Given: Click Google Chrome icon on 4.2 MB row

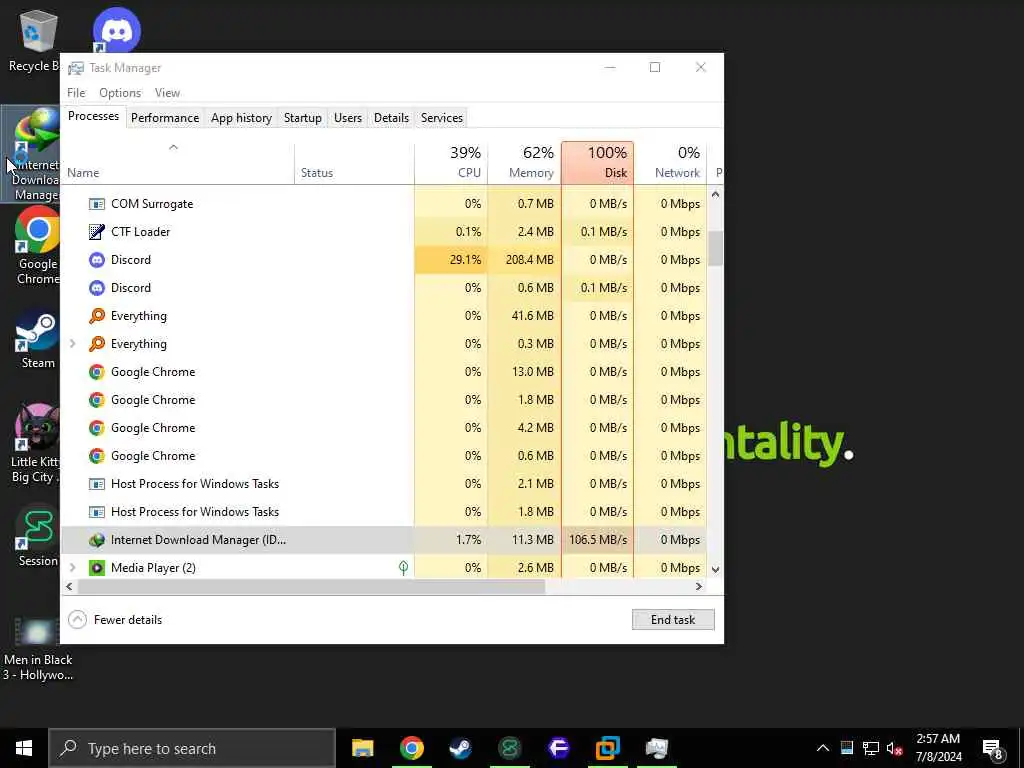Looking at the screenshot, I should pyautogui.click(x=97, y=428).
